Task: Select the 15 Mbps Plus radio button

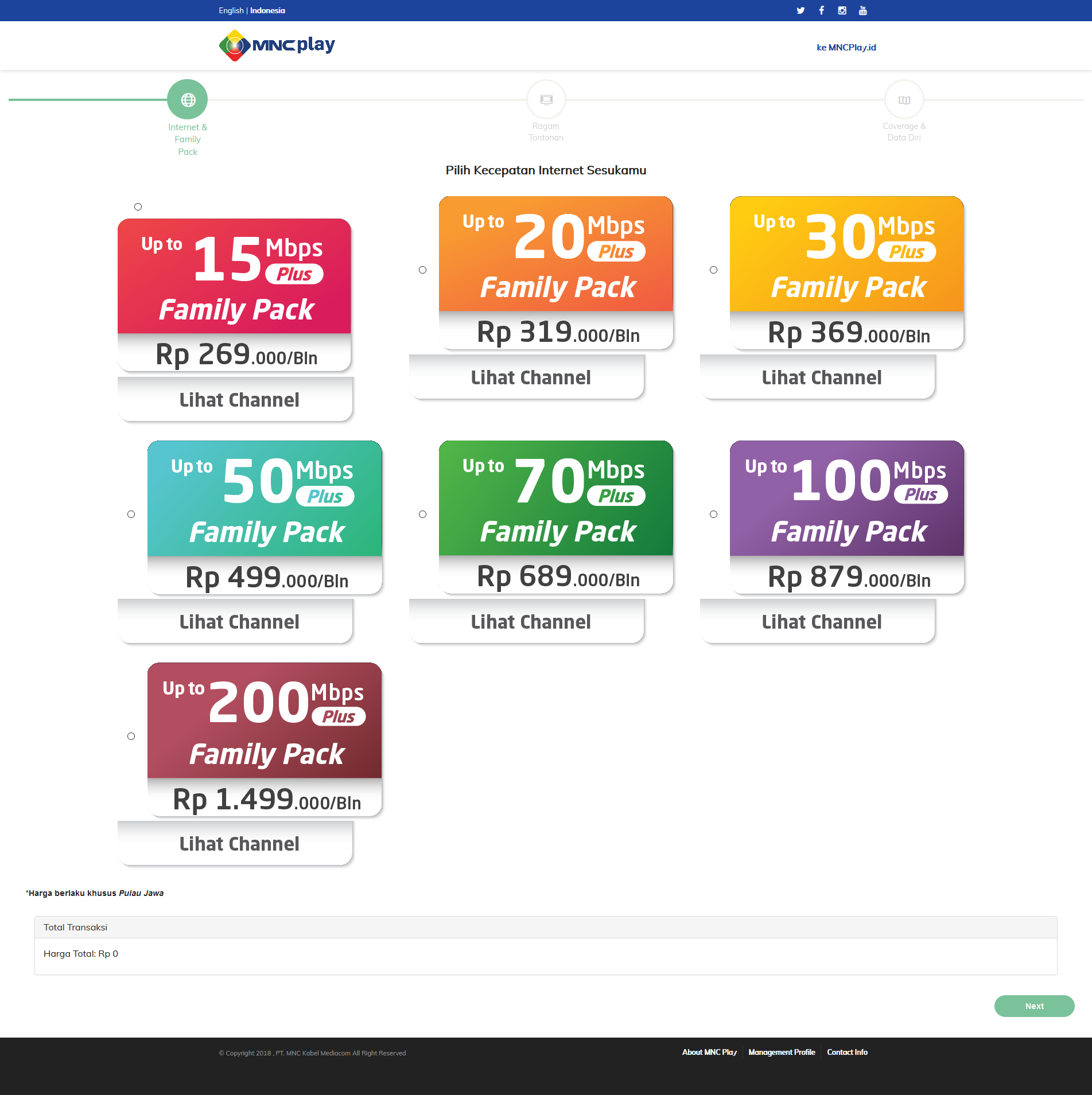Action: (138, 206)
